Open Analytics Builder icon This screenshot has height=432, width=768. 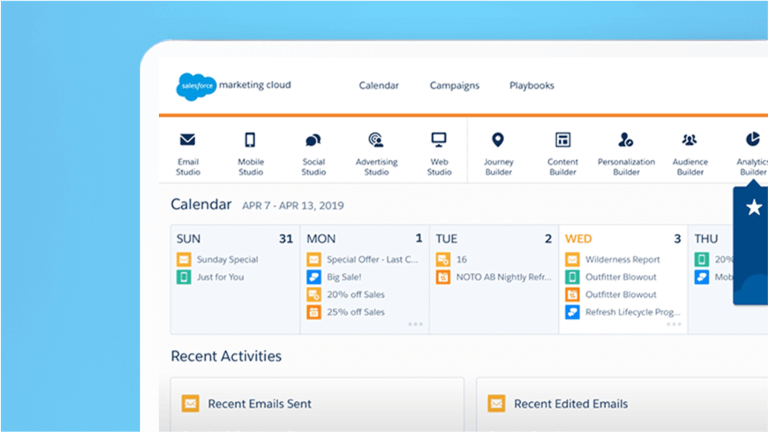coord(752,141)
